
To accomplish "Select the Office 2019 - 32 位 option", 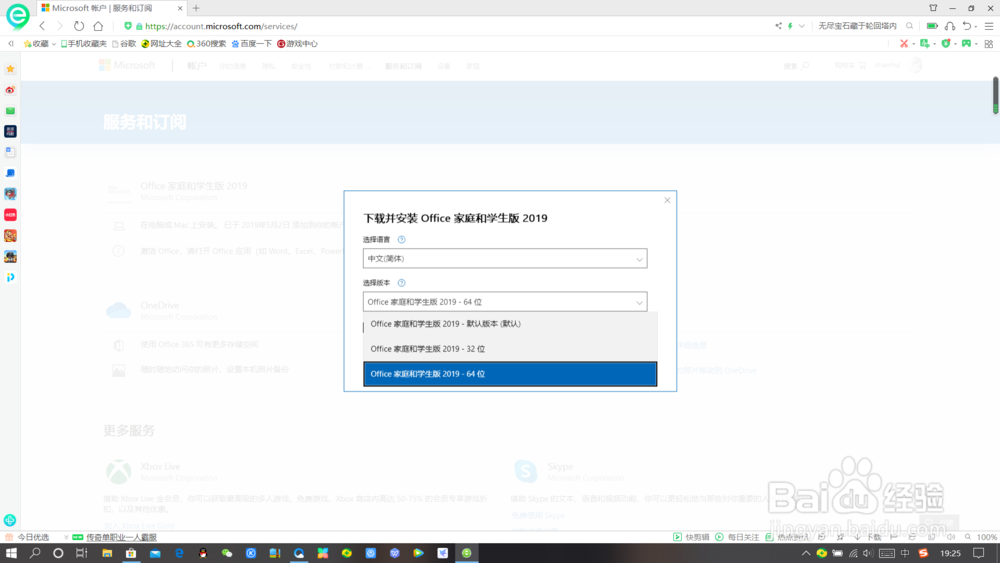I will pos(510,349).
